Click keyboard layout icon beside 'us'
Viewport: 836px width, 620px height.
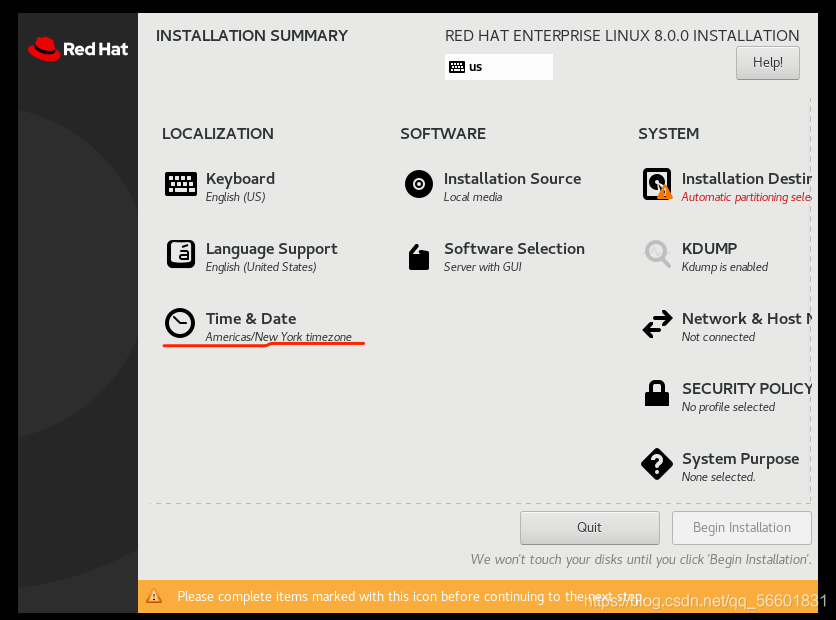457,67
